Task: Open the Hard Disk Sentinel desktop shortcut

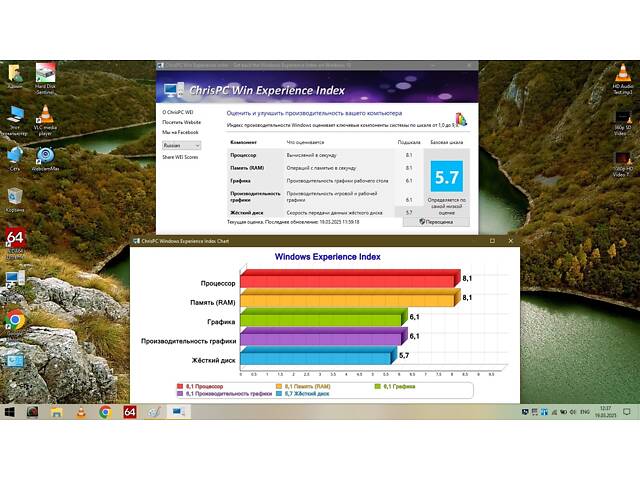Action: tap(45, 78)
